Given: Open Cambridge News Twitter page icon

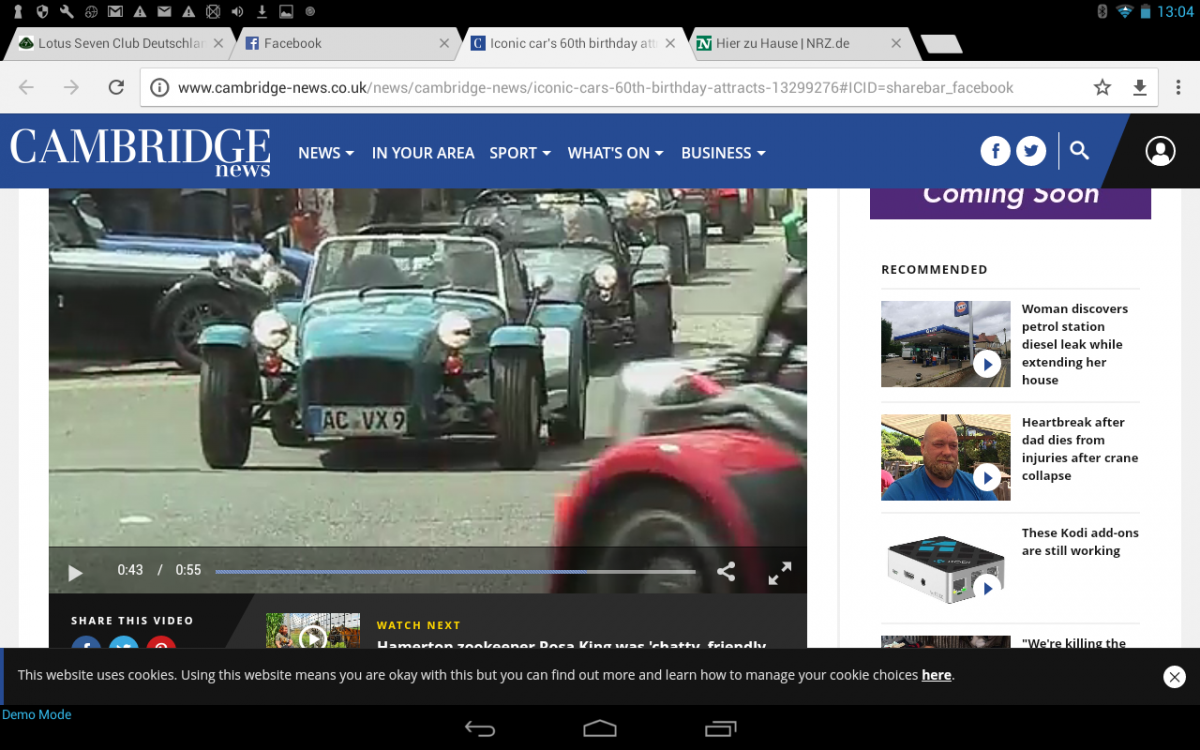Looking at the screenshot, I should pyautogui.click(x=1031, y=151).
